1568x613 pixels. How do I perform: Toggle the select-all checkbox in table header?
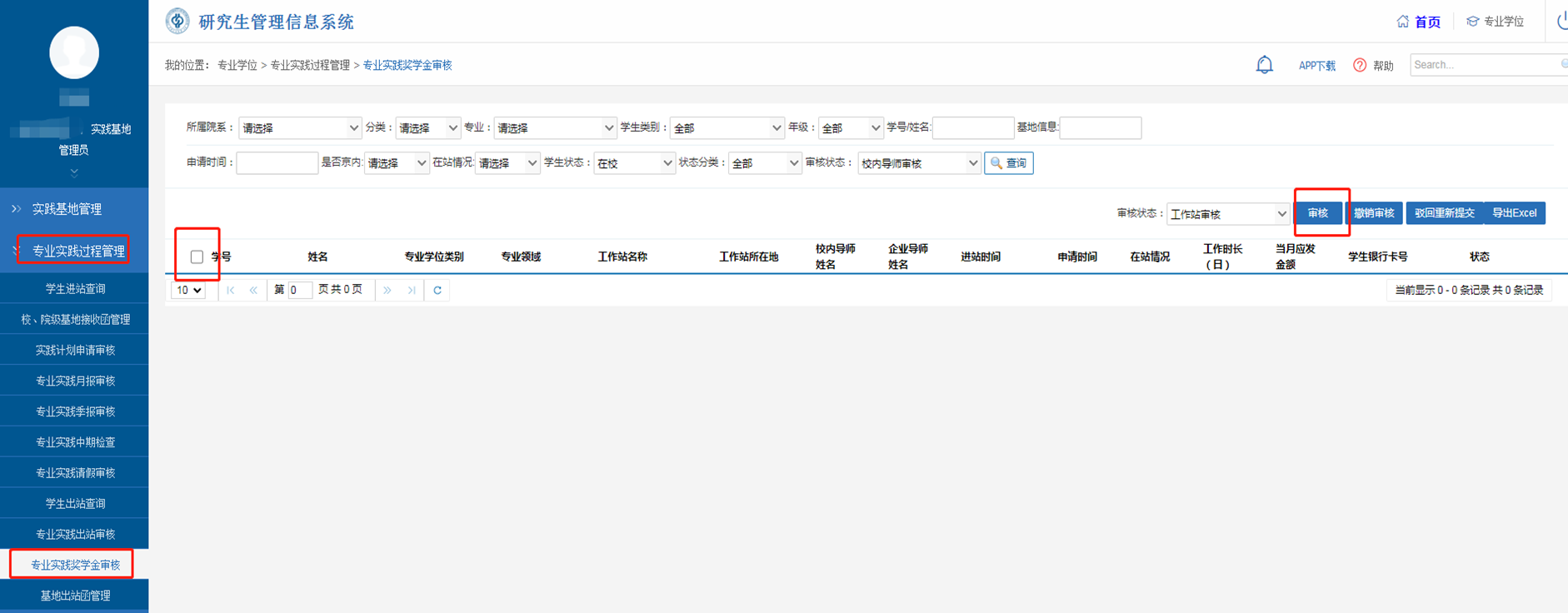pos(197,257)
